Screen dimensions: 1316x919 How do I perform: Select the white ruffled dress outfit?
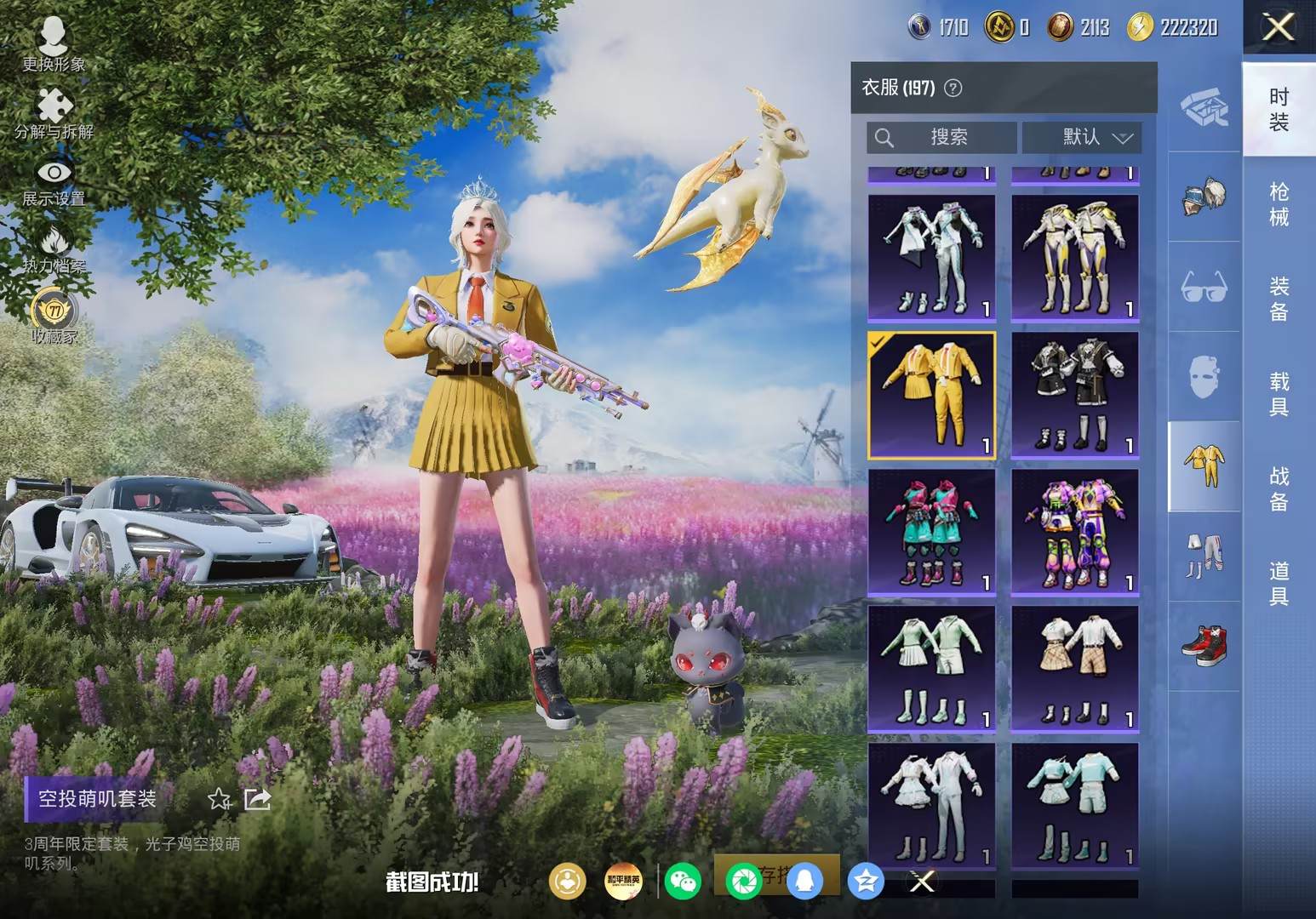tap(931, 807)
